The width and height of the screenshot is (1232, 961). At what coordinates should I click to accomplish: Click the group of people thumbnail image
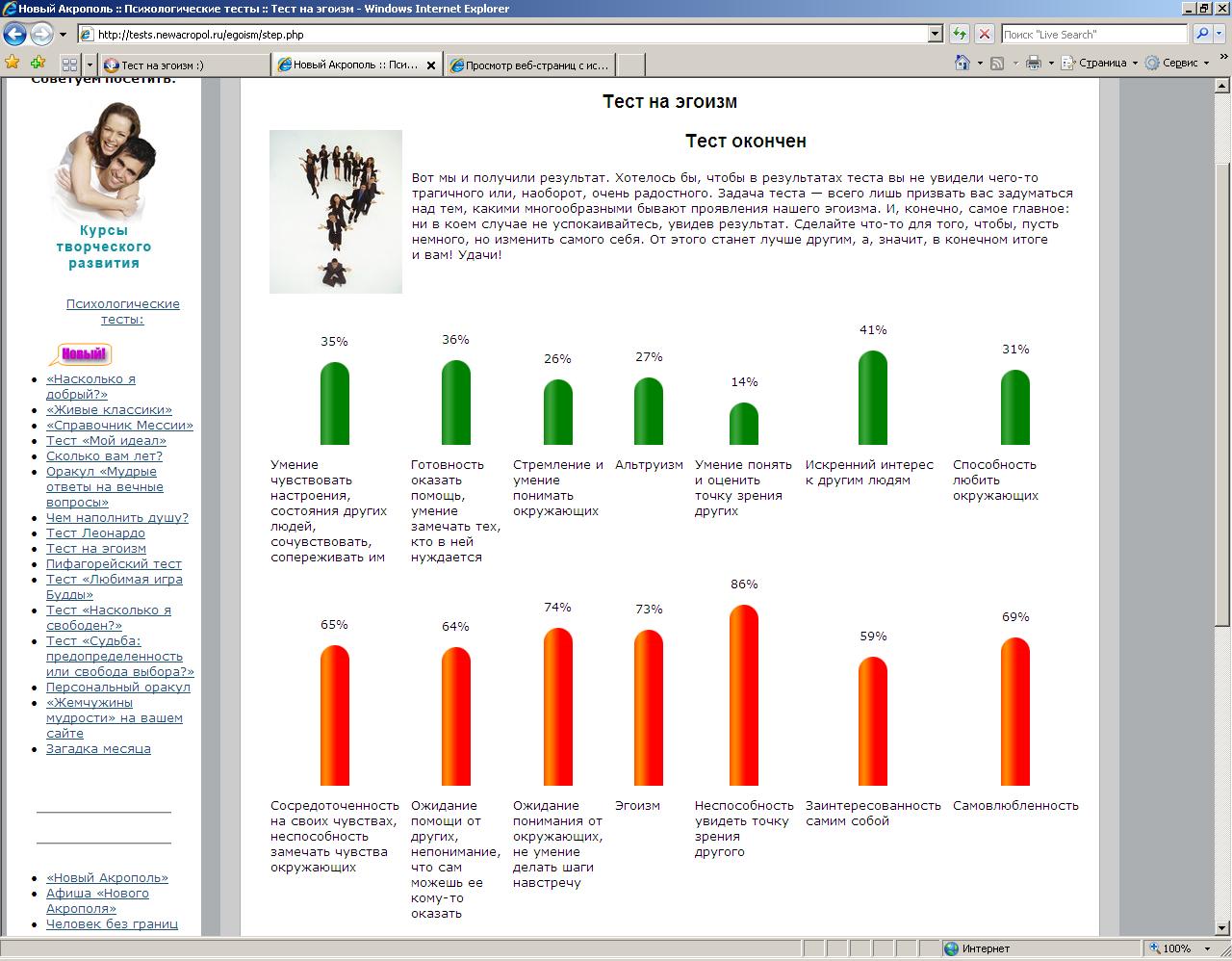pyautogui.click(x=335, y=212)
